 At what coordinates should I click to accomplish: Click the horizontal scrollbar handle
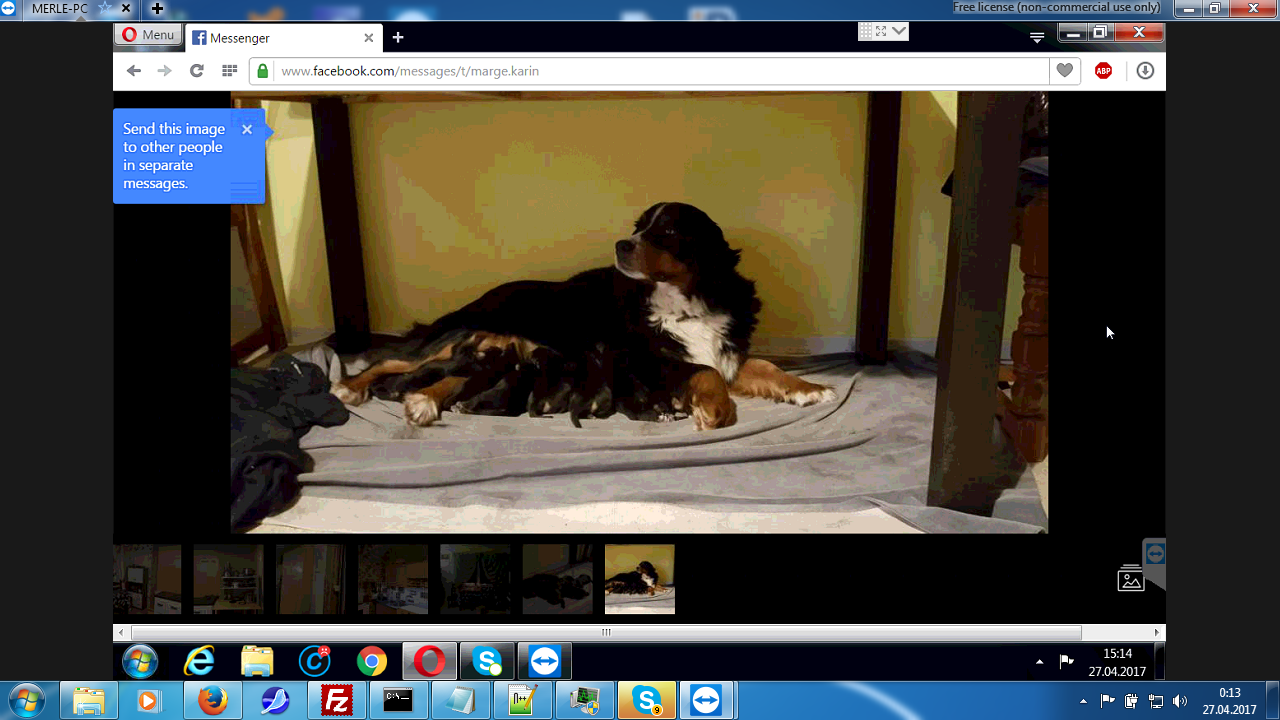click(x=606, y=633)
